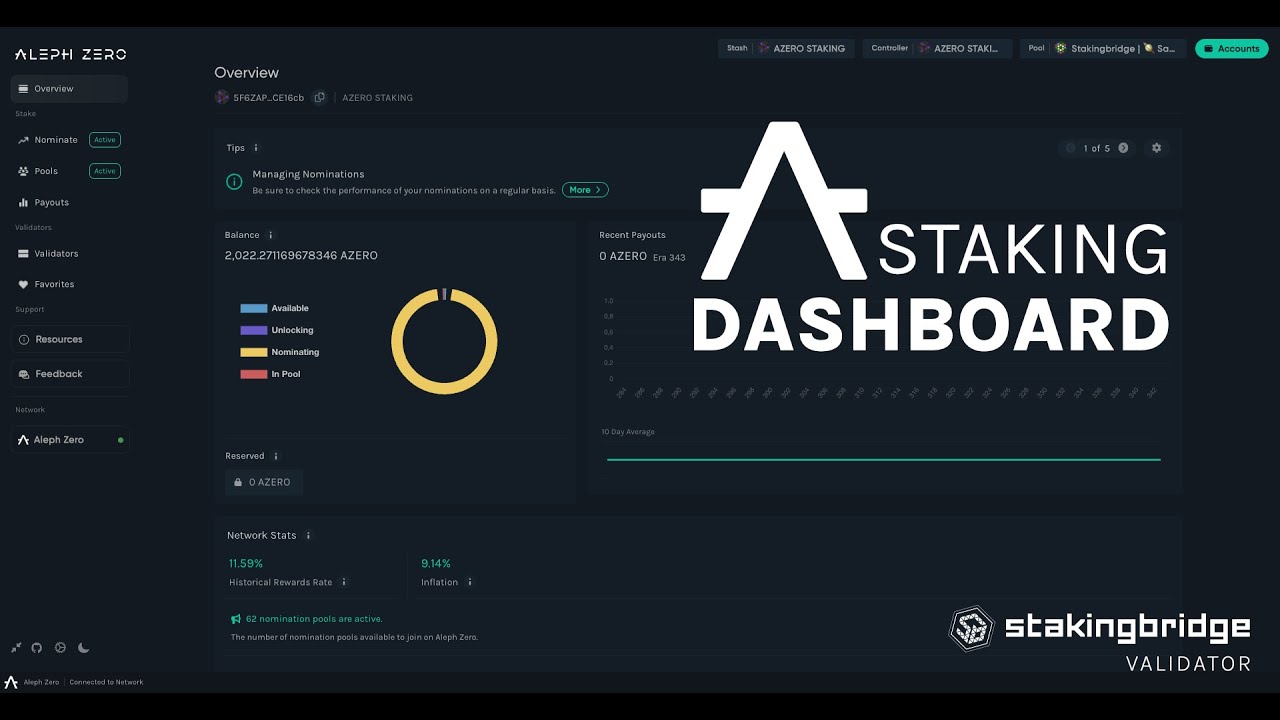Go to the next tip arrow

[1123, 148]
